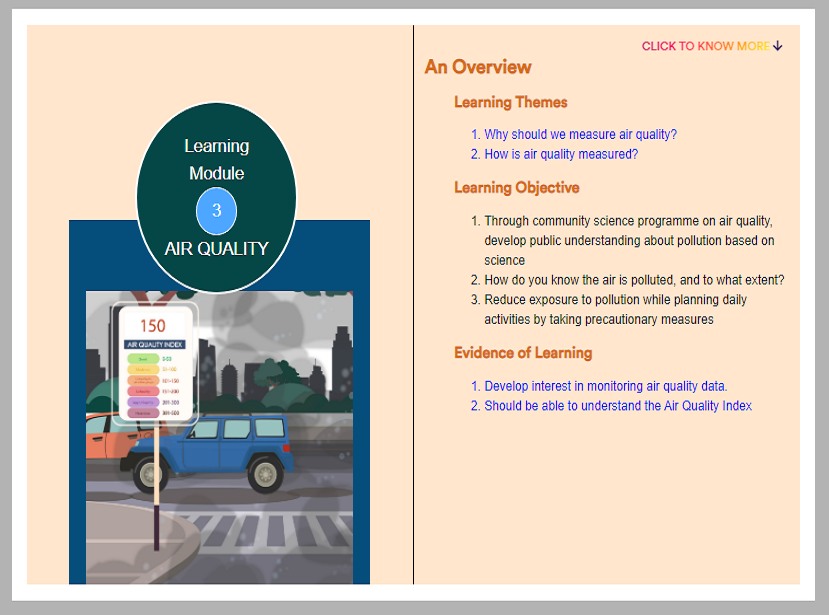Click the Learning Objective heading
The width and height of the screenshot is (829, 615).
point(517,188)
